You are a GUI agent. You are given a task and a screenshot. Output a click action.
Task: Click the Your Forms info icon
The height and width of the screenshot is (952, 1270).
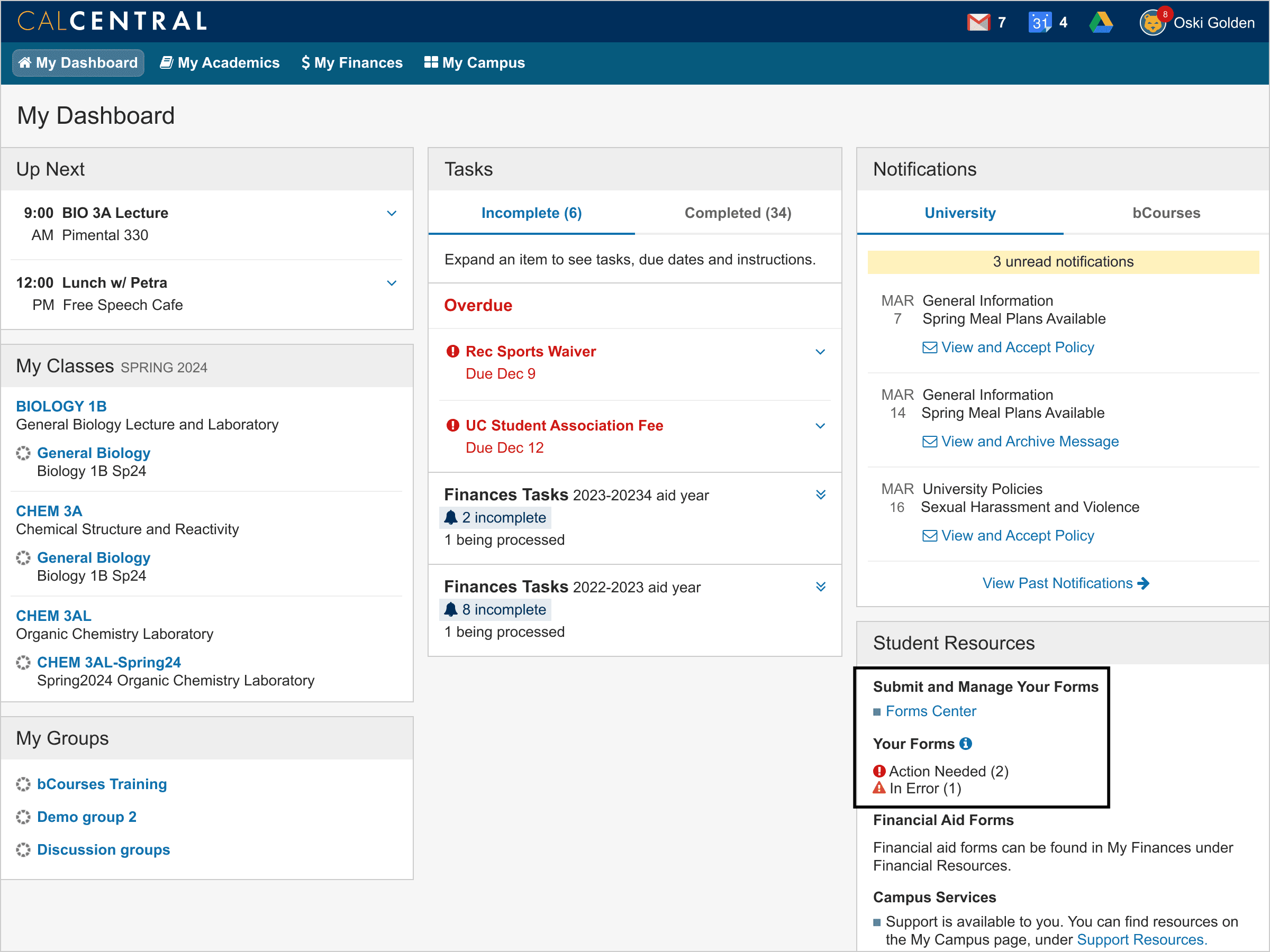click(x=966, y=744)
